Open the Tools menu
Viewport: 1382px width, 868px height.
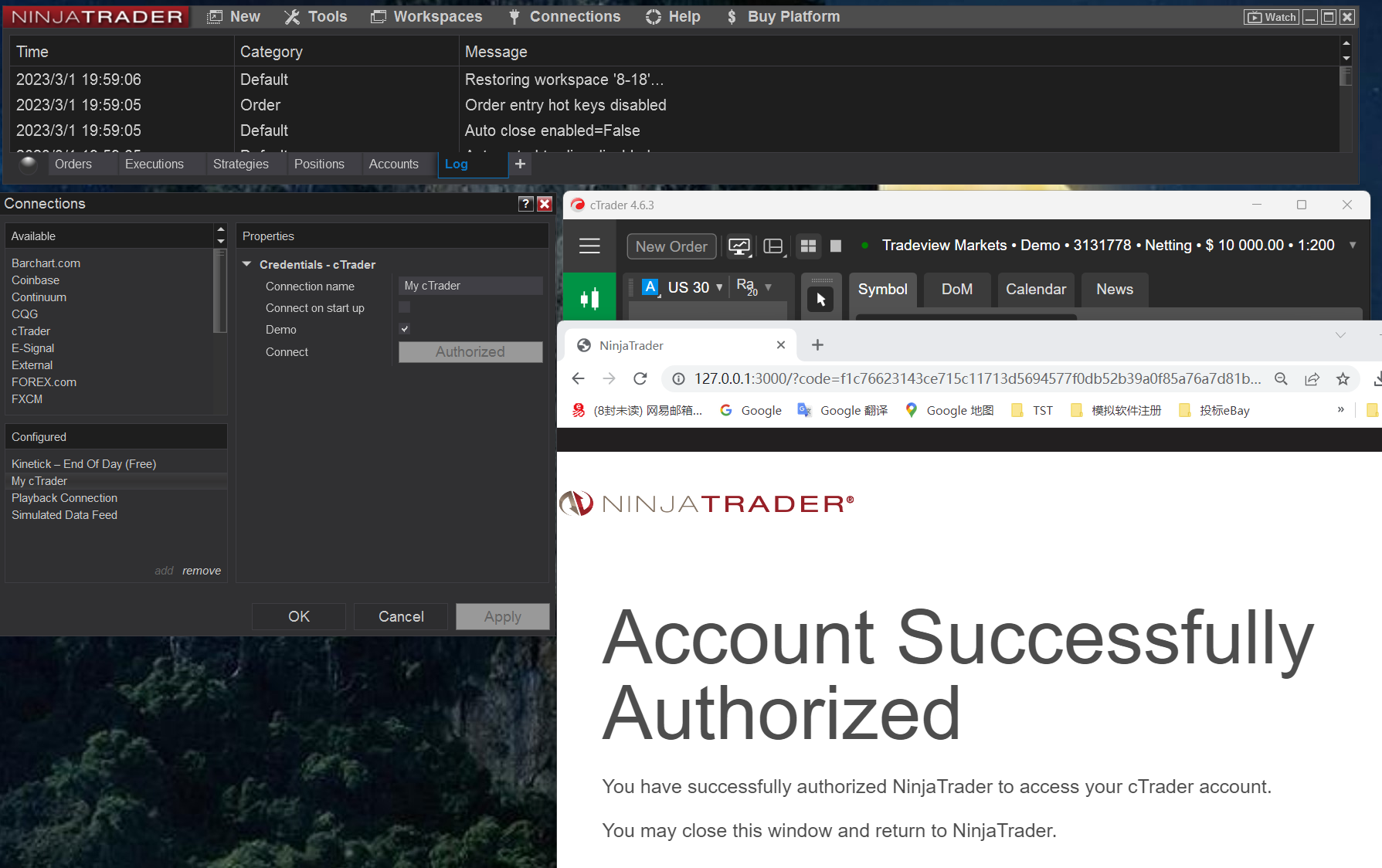pyautogui.click(x=316, y=16)
